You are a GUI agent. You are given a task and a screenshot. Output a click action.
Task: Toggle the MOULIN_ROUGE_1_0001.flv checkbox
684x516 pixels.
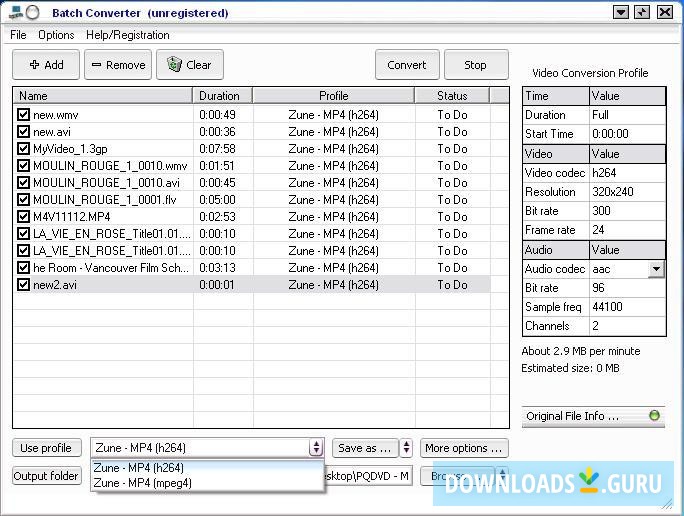point(23,200)
